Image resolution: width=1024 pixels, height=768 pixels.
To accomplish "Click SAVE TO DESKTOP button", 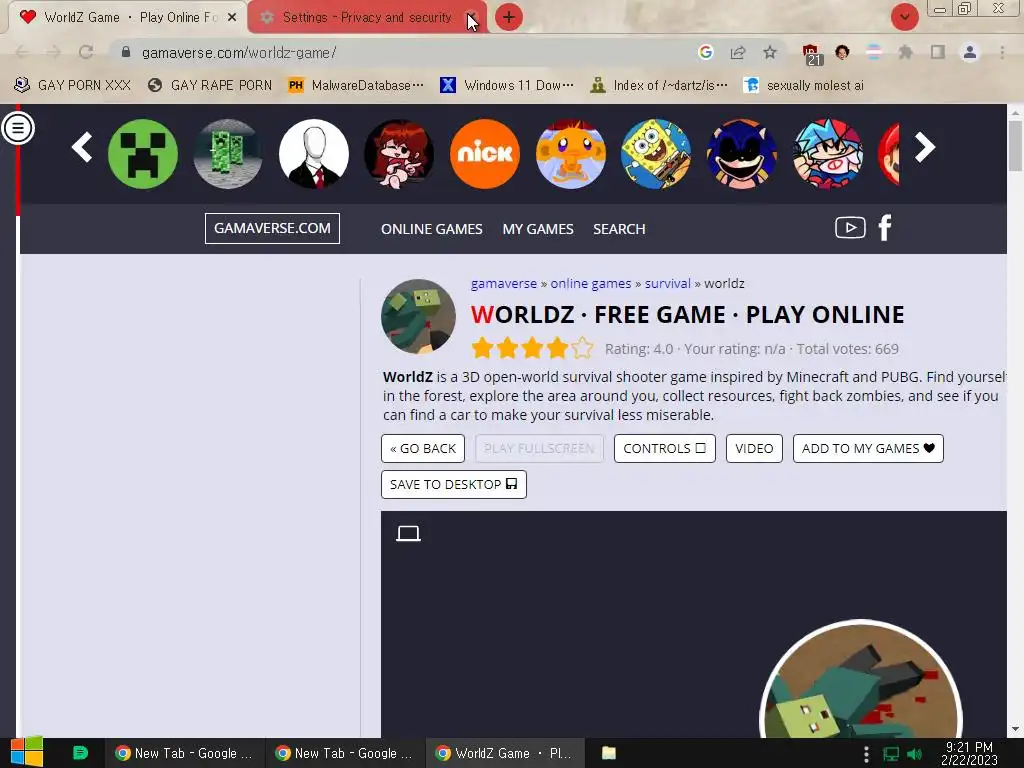I will click(x=454, y=485).
